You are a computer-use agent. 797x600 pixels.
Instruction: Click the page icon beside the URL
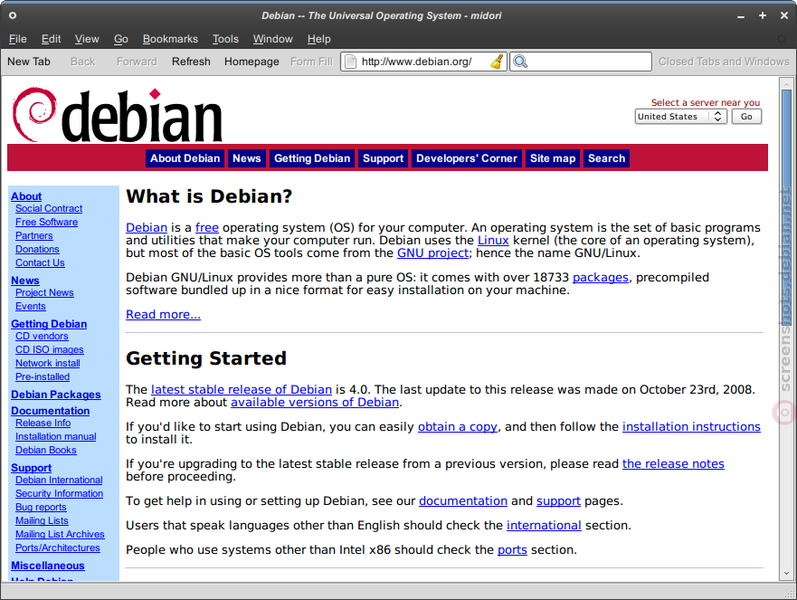tap(350, 62)
